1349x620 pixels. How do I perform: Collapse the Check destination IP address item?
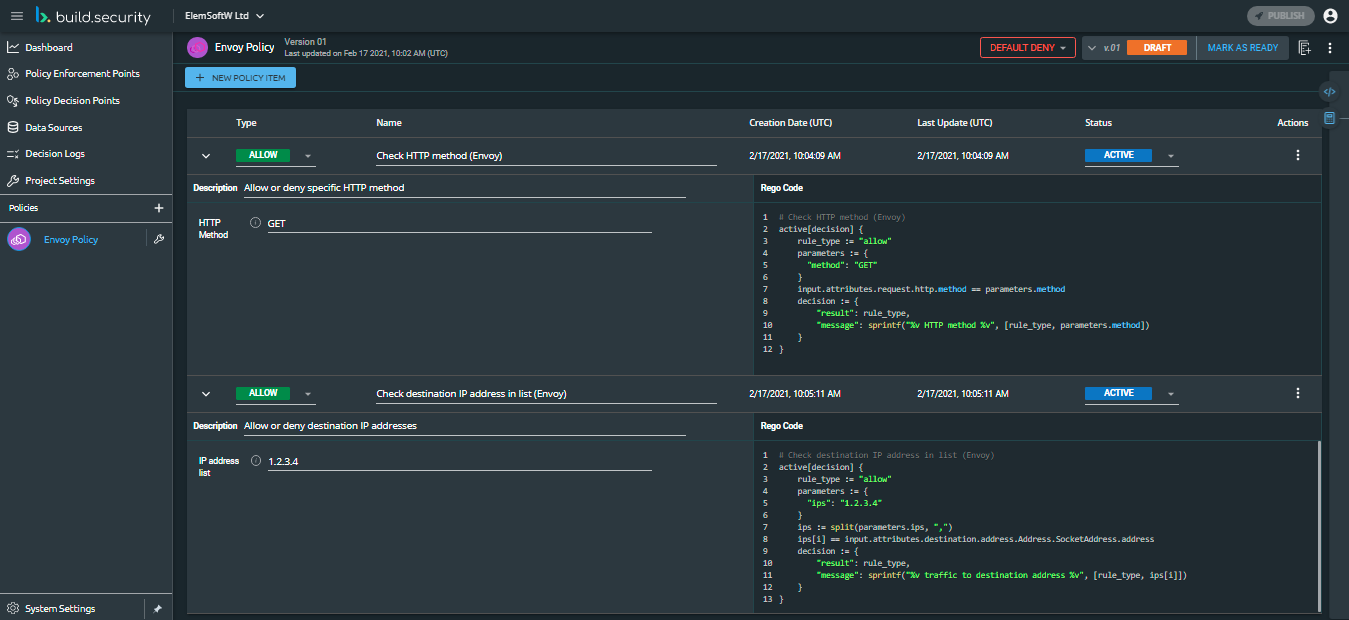tap(207, 394)
